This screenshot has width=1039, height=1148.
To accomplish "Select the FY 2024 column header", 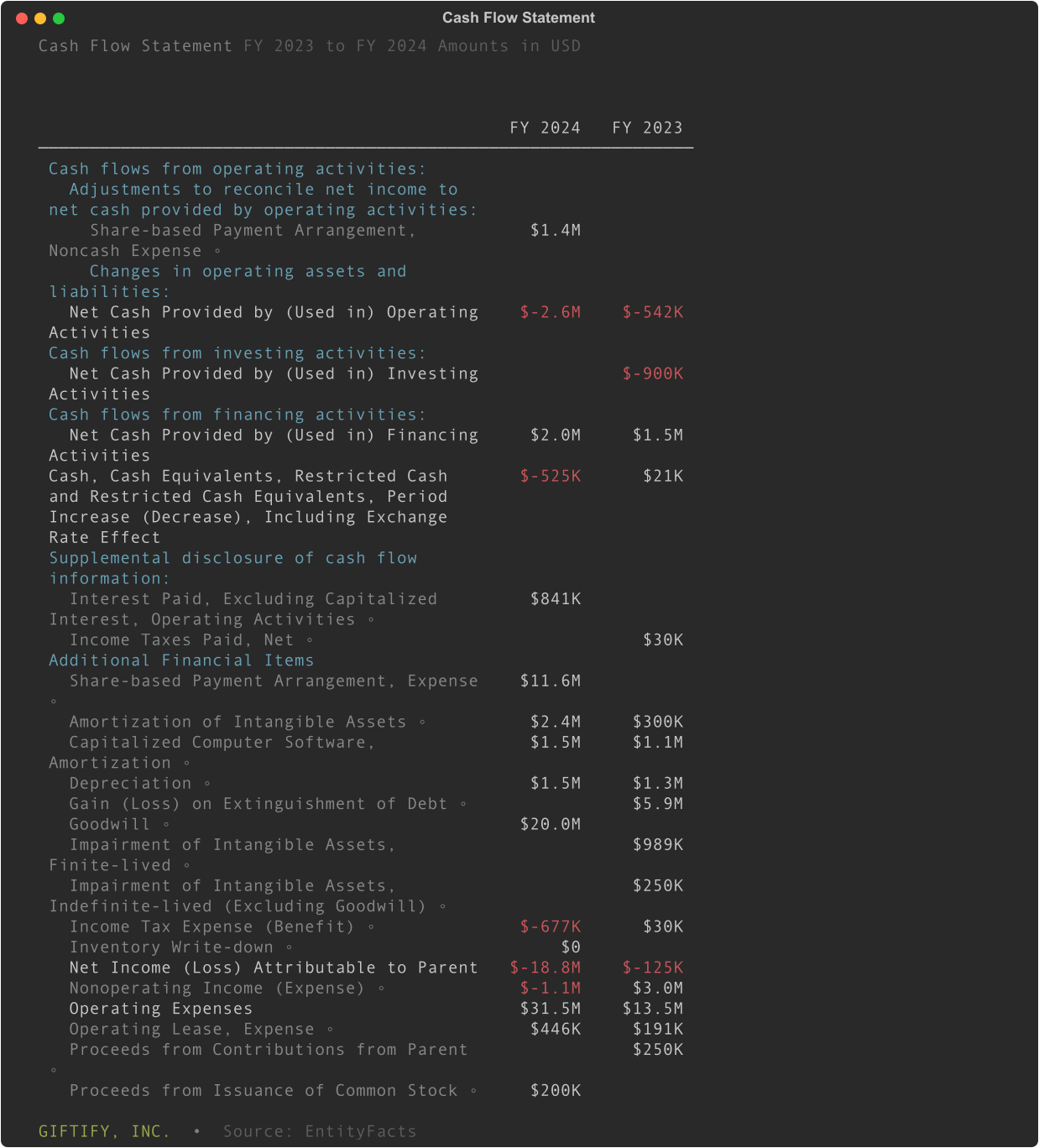I will point(545,128).
